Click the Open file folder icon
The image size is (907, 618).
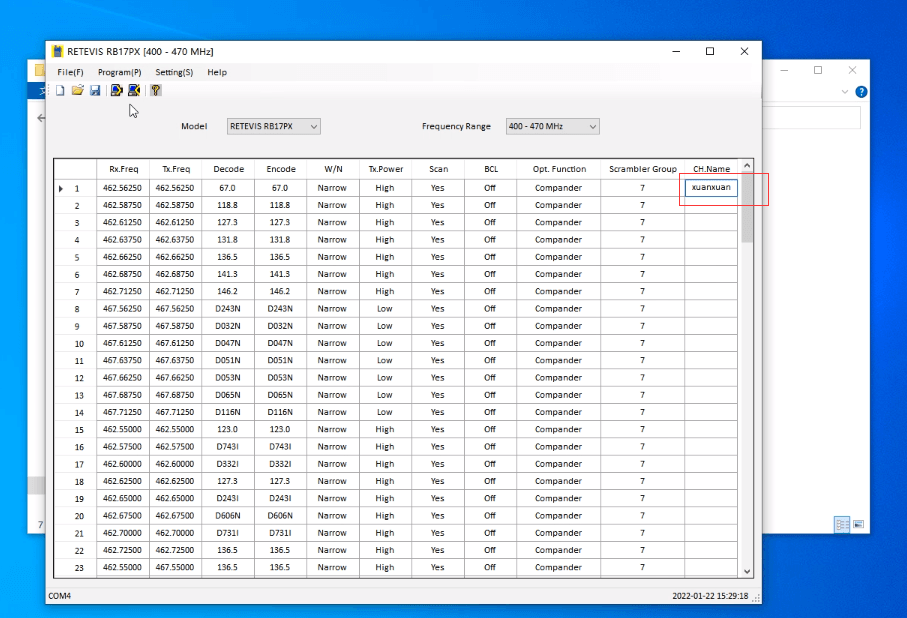[77, 90]
